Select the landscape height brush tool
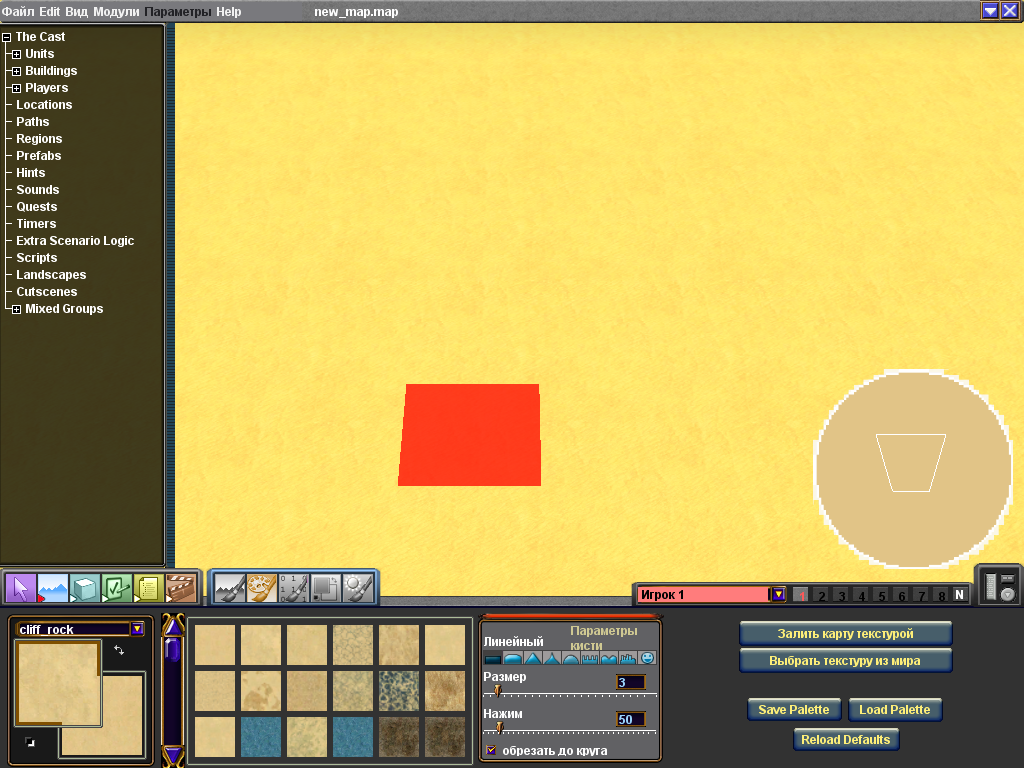The image size is (1024, 768). 230,588
